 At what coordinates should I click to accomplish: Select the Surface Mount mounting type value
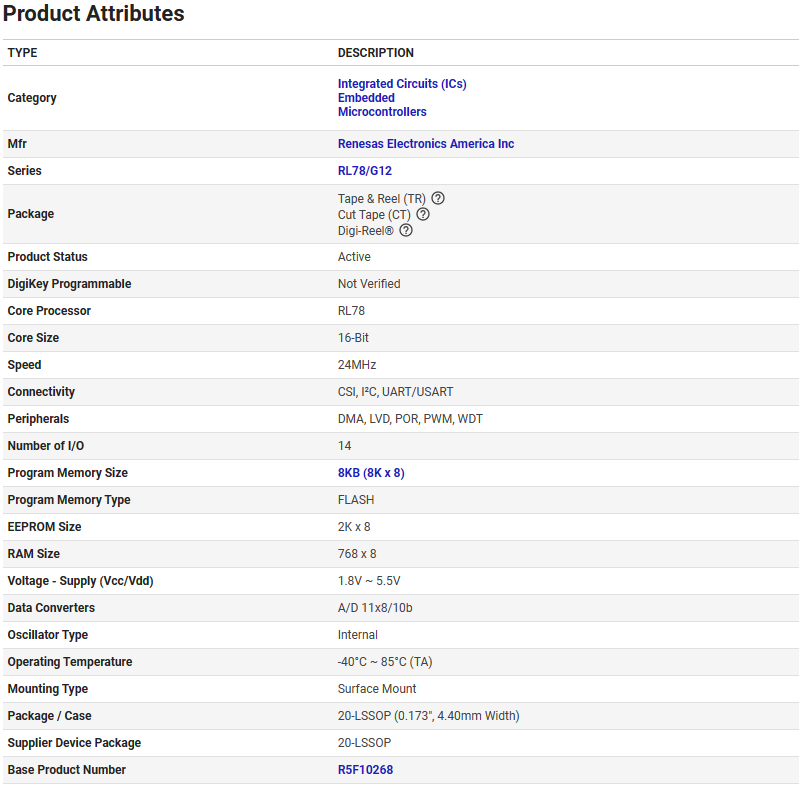click(377, 689)
